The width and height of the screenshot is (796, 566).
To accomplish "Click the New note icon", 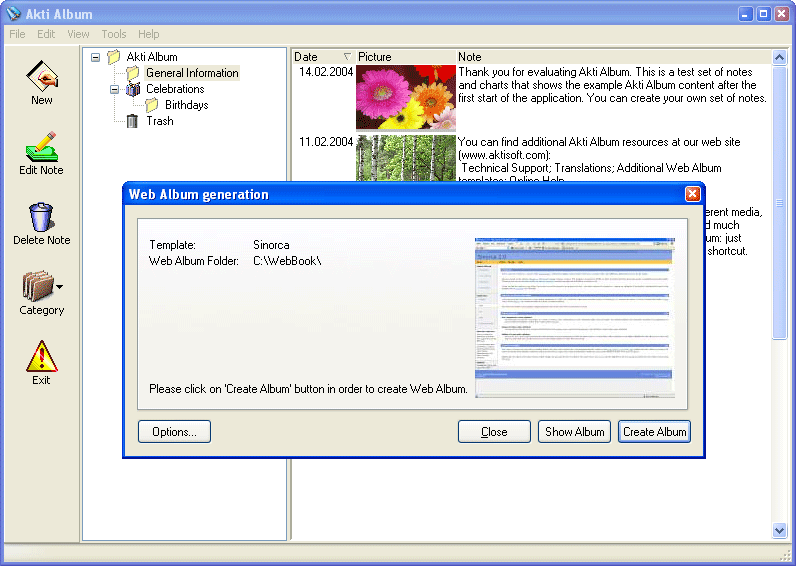I will 42,76.
